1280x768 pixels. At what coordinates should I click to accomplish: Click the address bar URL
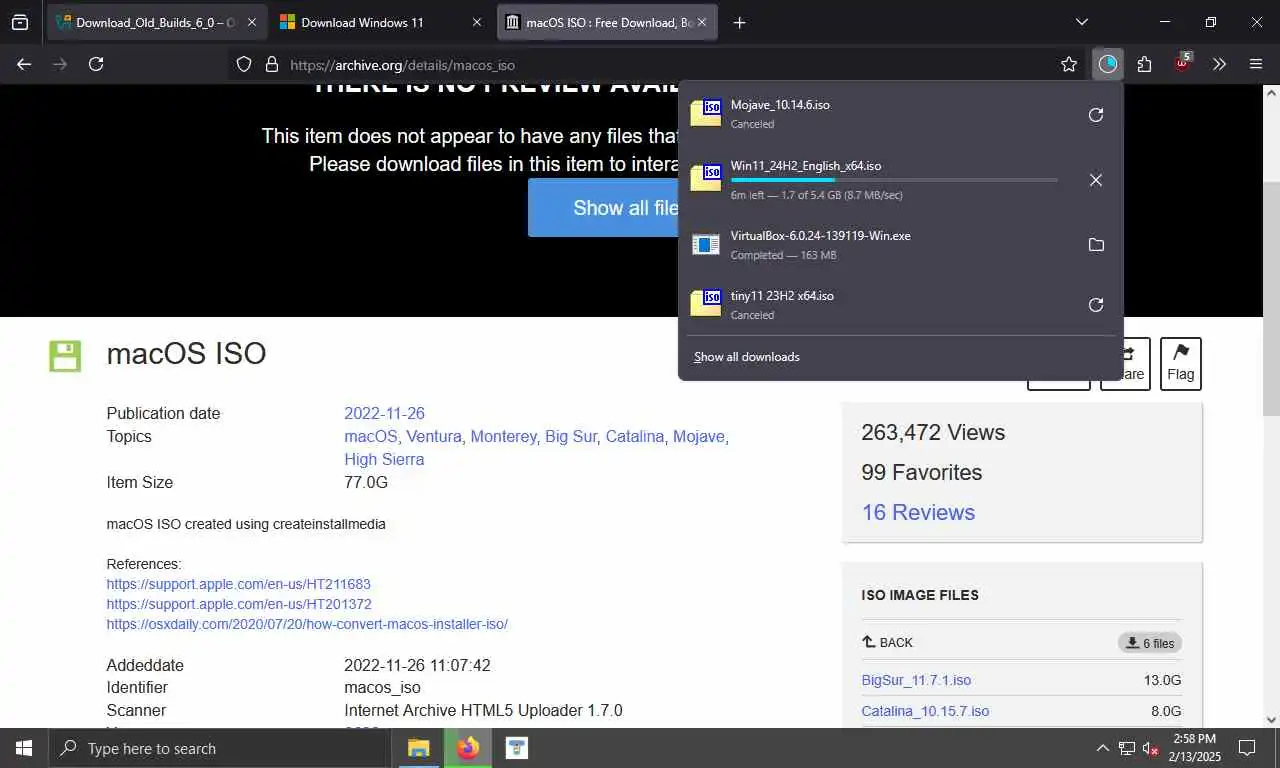click(x=402, y=65)
